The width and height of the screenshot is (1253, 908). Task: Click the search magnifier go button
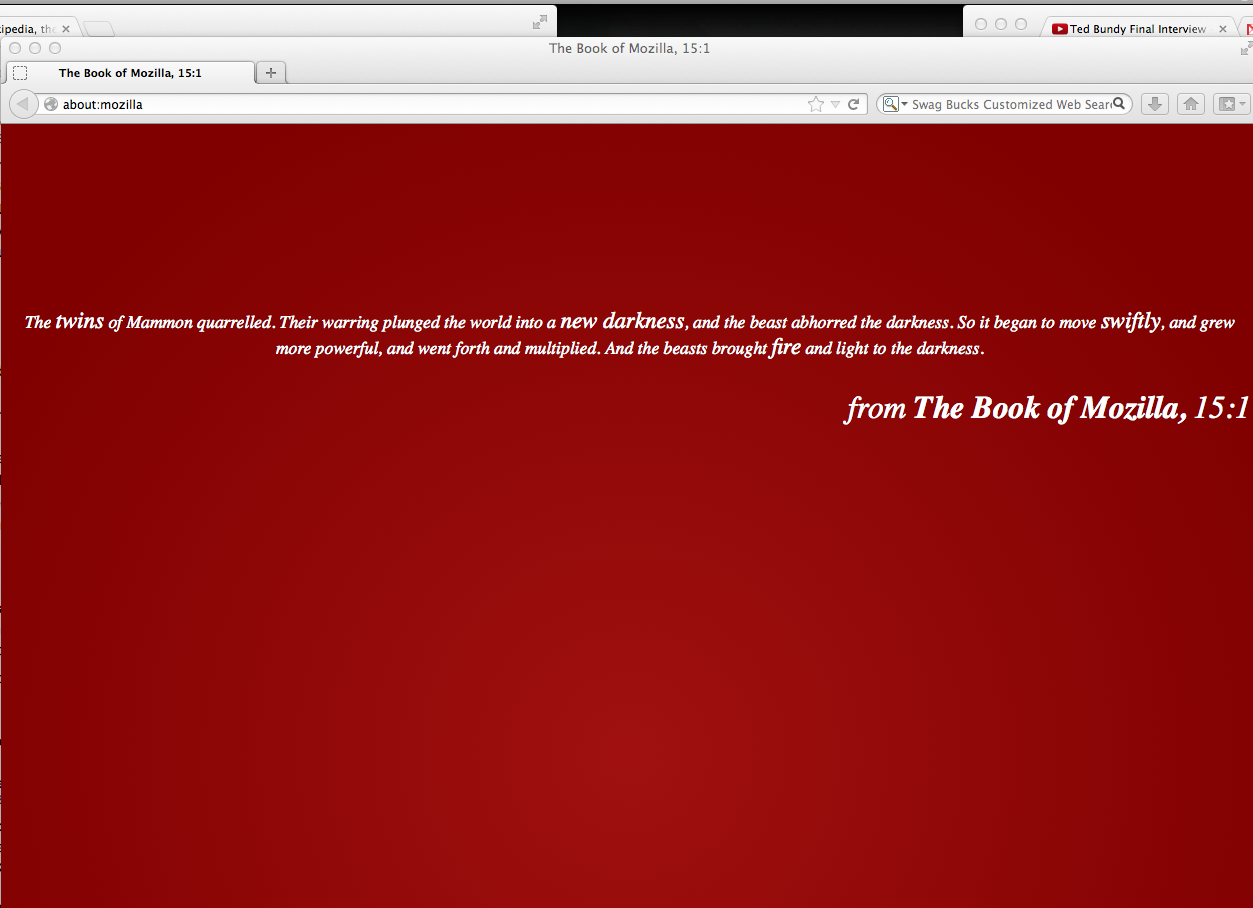[x=1120, y=103]
